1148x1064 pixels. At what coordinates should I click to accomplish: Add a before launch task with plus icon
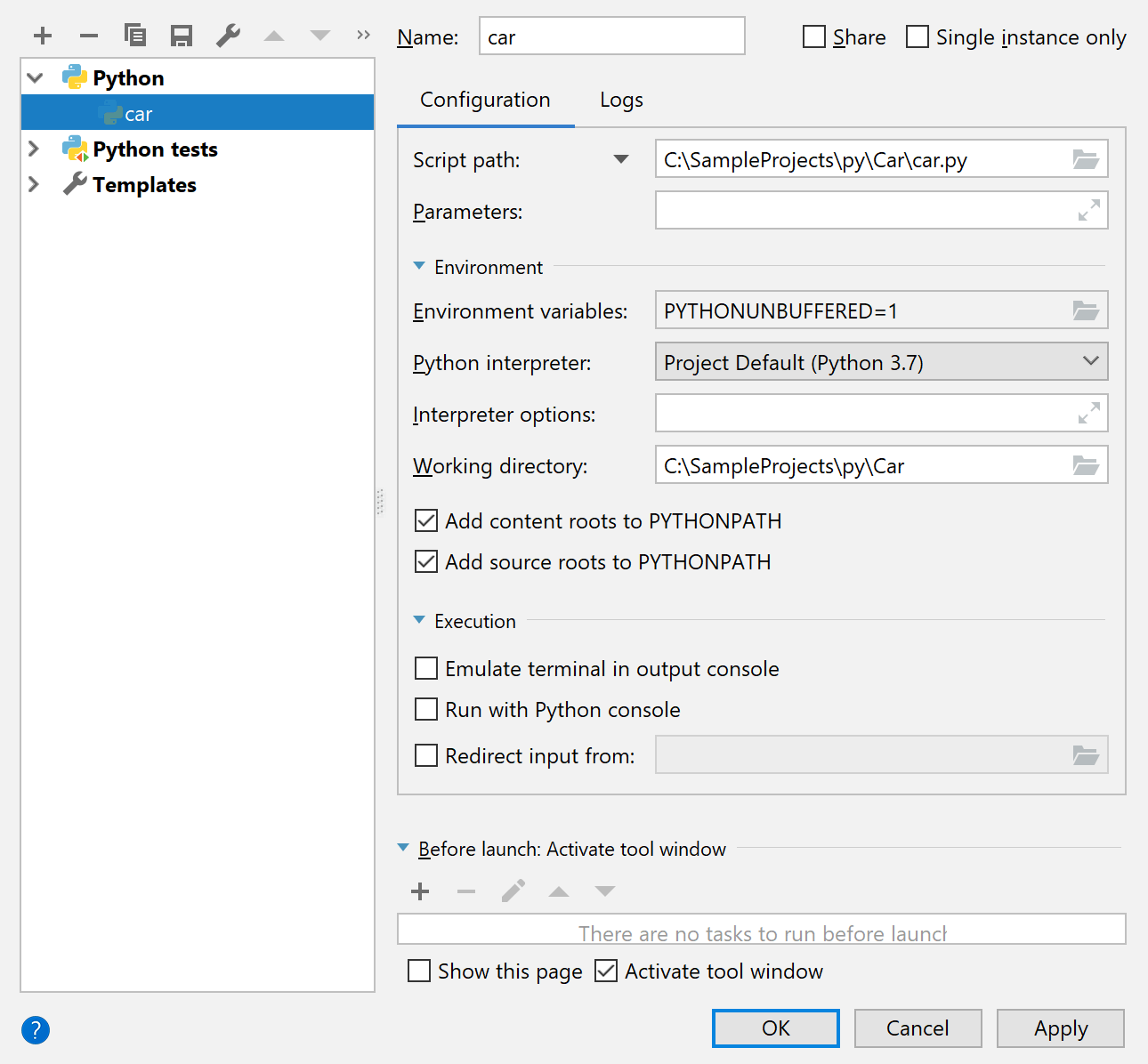420,891
